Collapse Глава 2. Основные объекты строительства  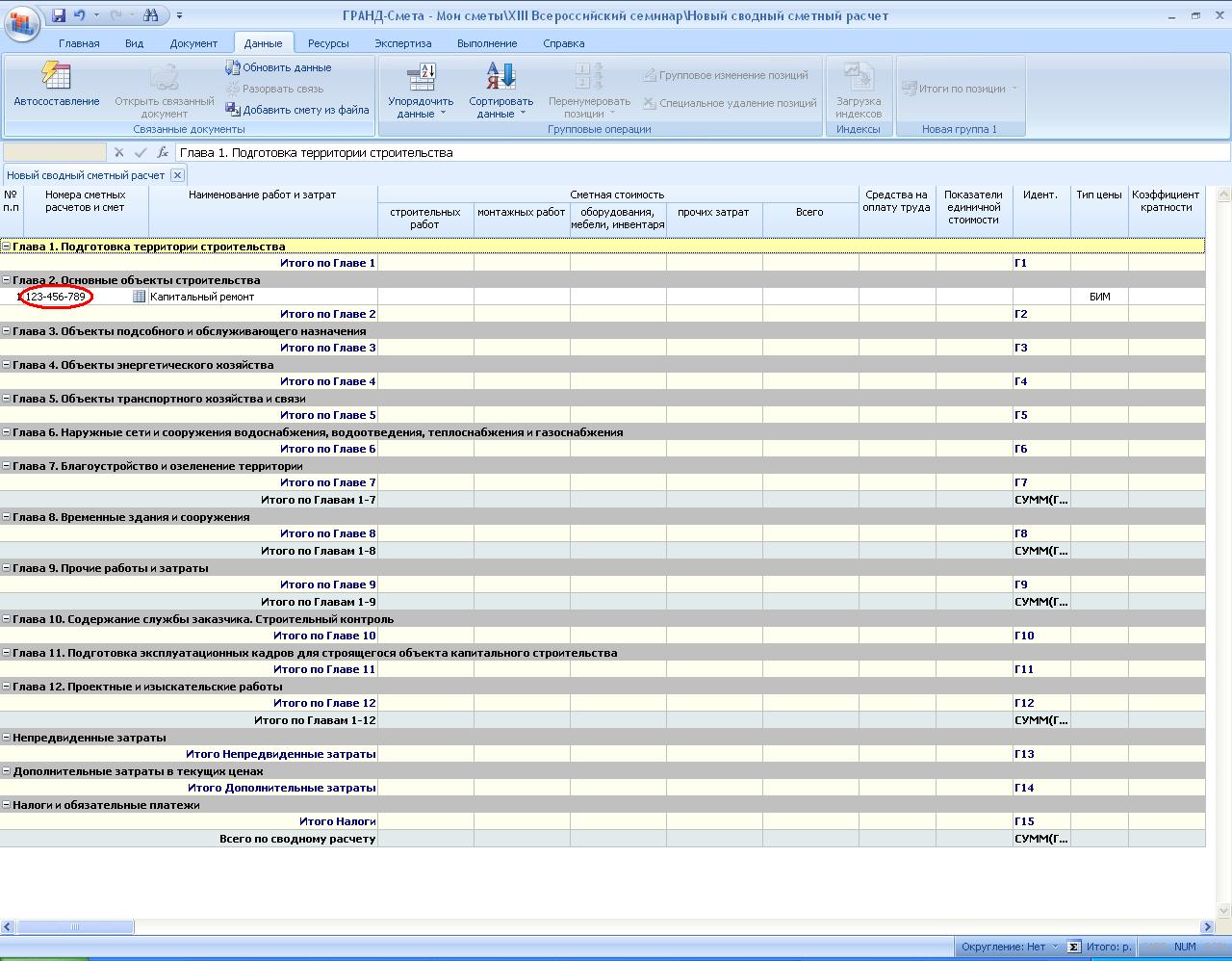[6, 280]
